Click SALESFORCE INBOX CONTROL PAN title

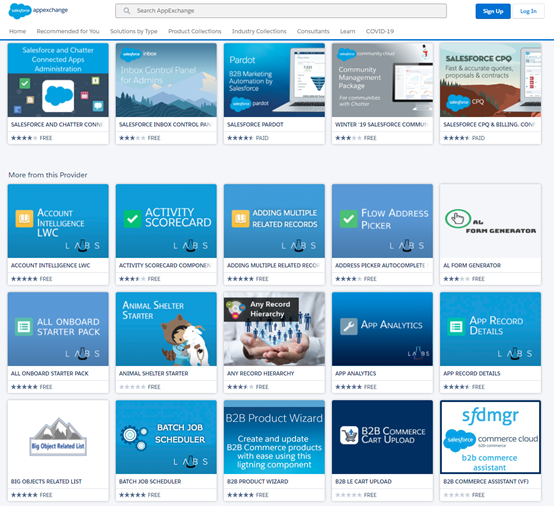click(165, 124)
